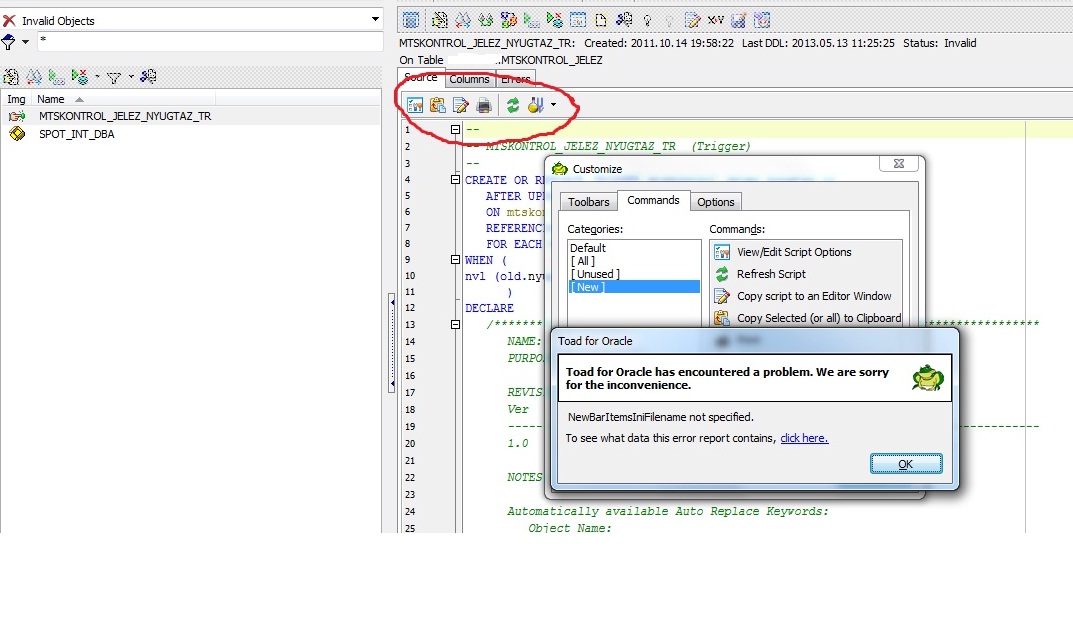Viewport: 1073px width, 634px height.
Task: Collapse code fold at line 4 CREATE
Action: click(x=455, y=179)
